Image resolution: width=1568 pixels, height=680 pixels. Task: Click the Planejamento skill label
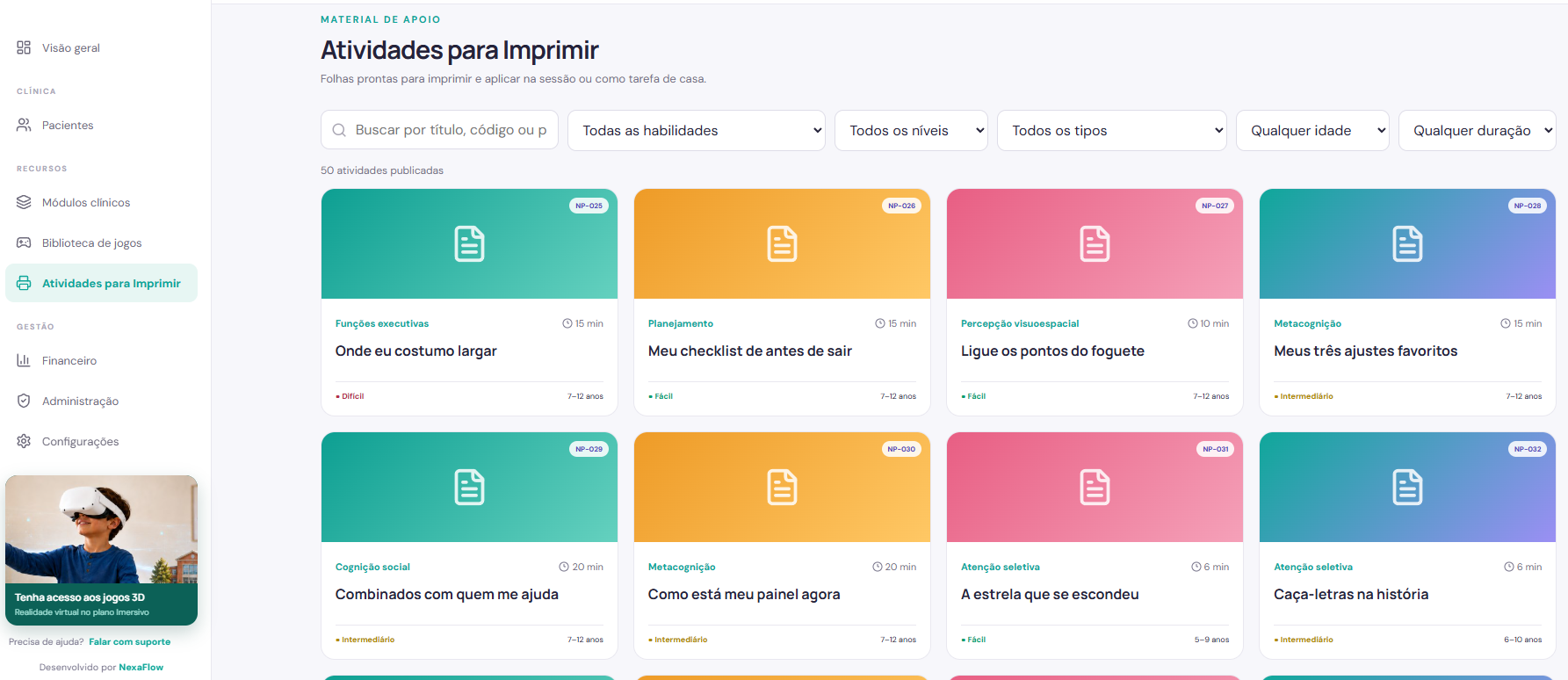pos(681,323)
